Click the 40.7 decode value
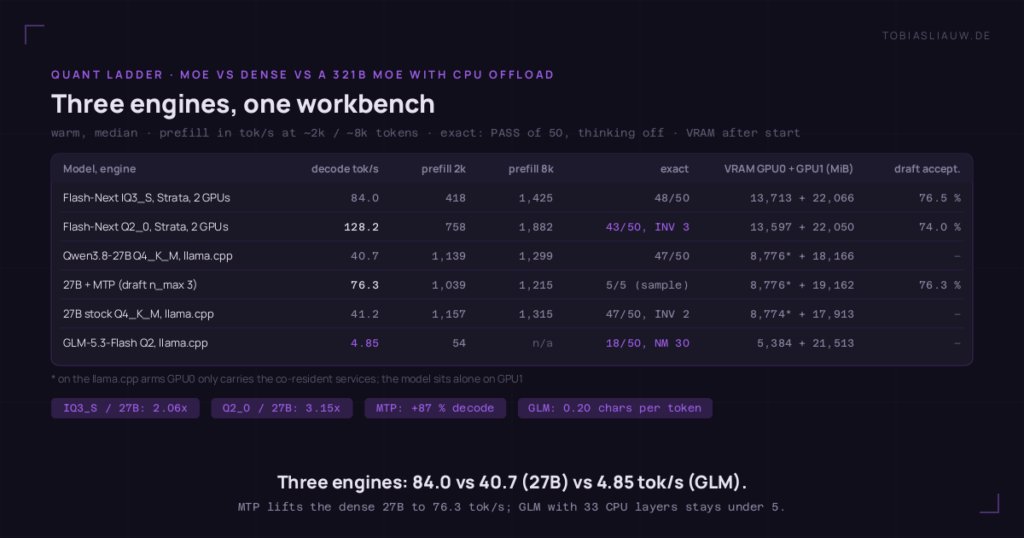 coord(364,256)
